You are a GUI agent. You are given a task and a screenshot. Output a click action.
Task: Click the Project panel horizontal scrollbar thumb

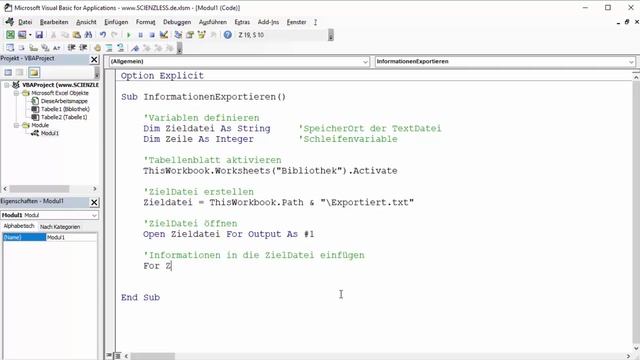pyautogui.click(x=40, y=189)
